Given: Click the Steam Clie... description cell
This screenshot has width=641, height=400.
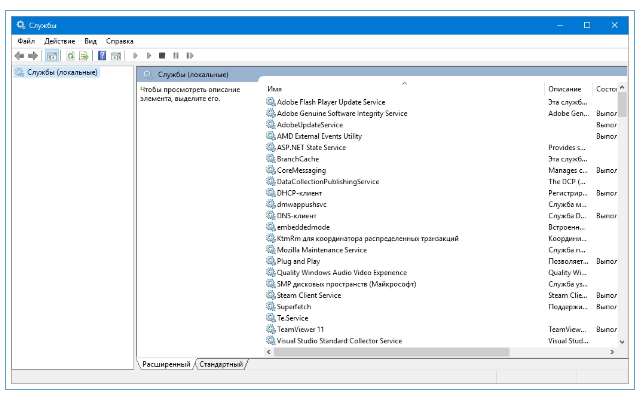Looking at the screenshot, I should [567, 295].
